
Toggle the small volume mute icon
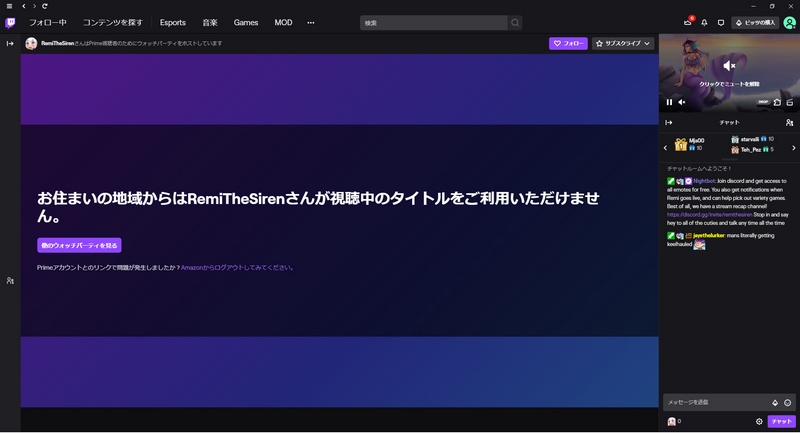682,102
